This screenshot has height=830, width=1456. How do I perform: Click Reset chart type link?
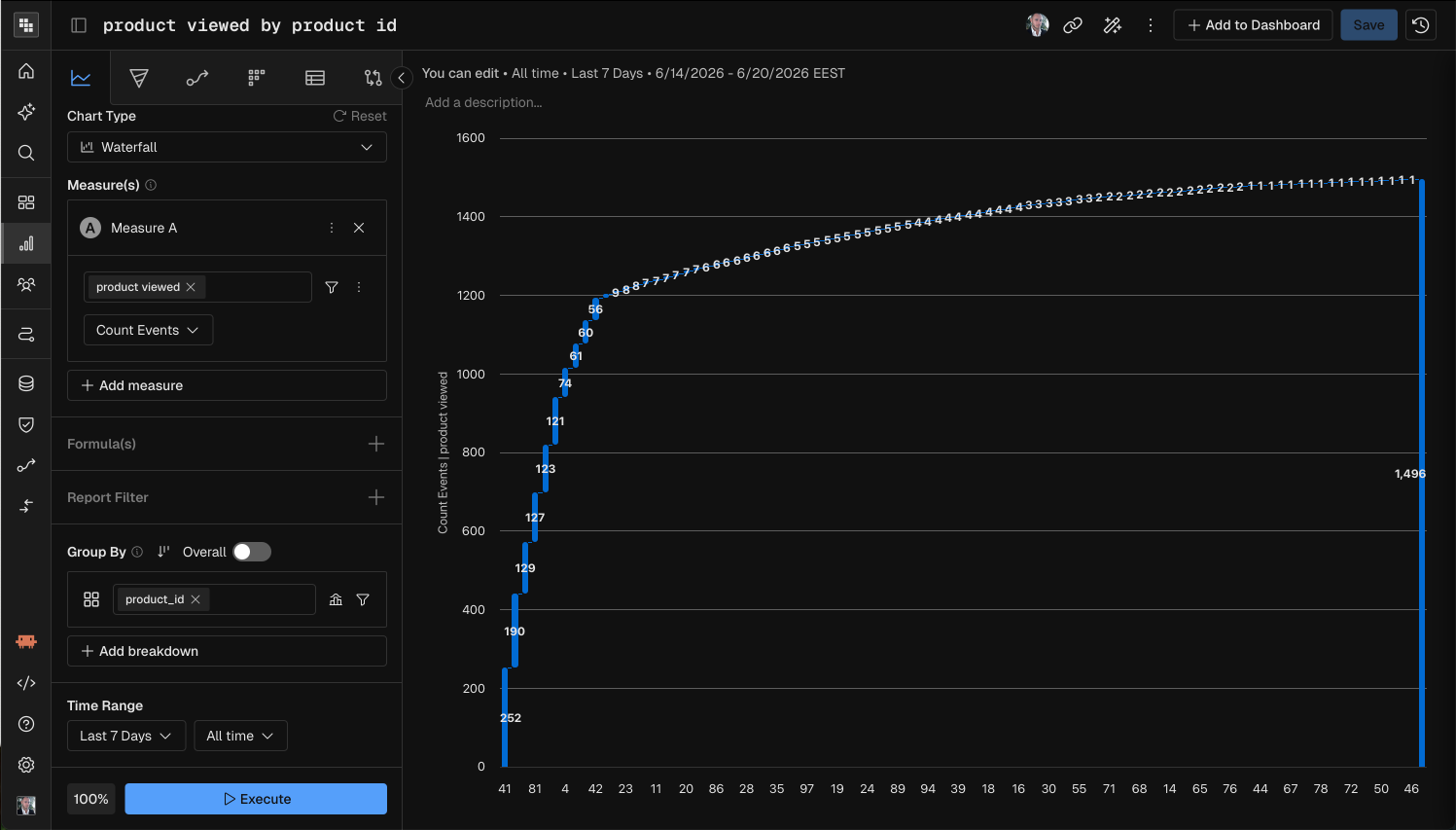[360, 116]
